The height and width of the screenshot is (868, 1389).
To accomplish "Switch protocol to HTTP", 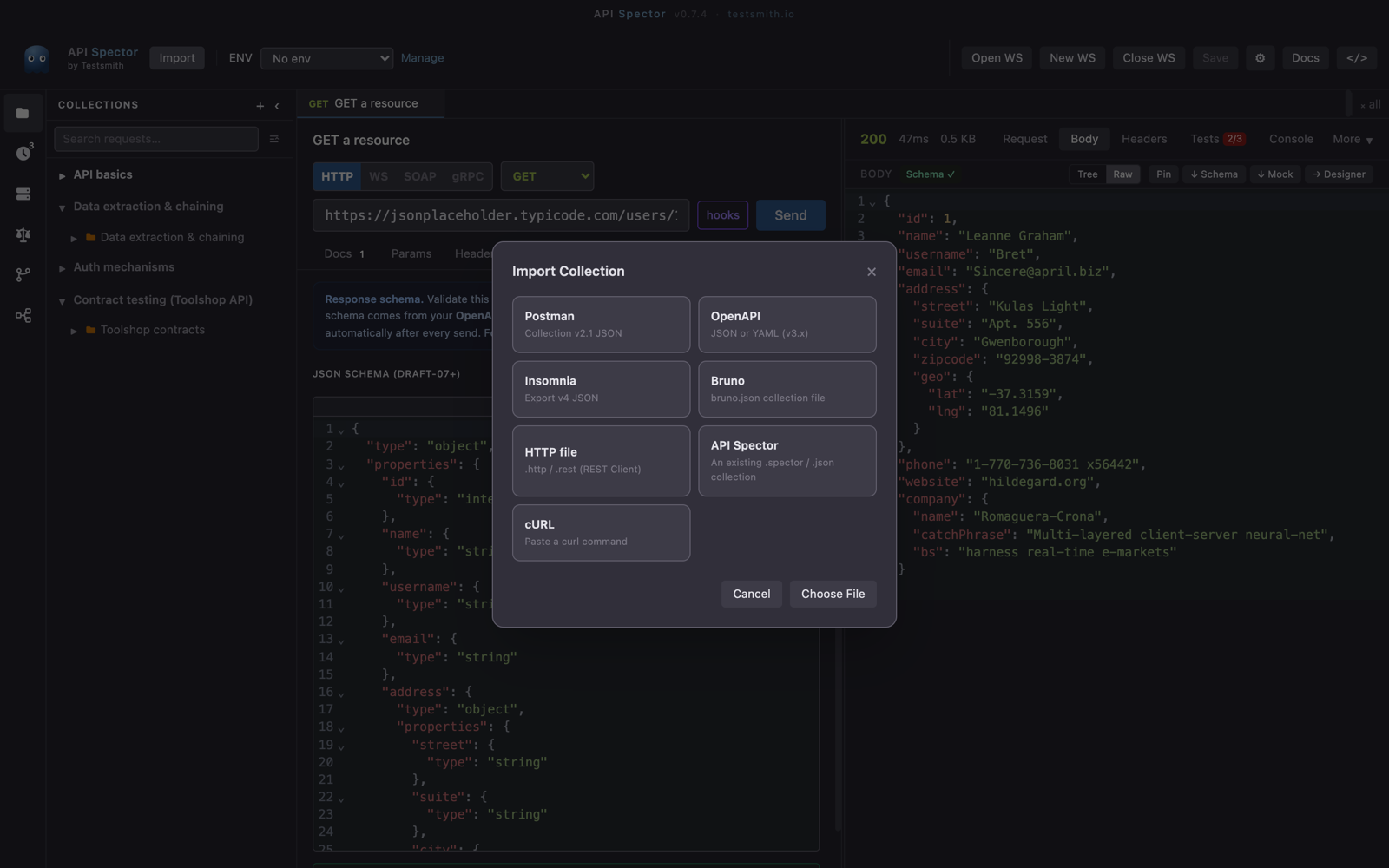I will 337,176.
